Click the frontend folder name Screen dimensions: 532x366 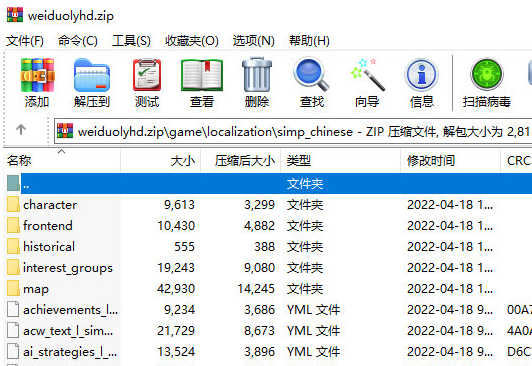[48, 226]
